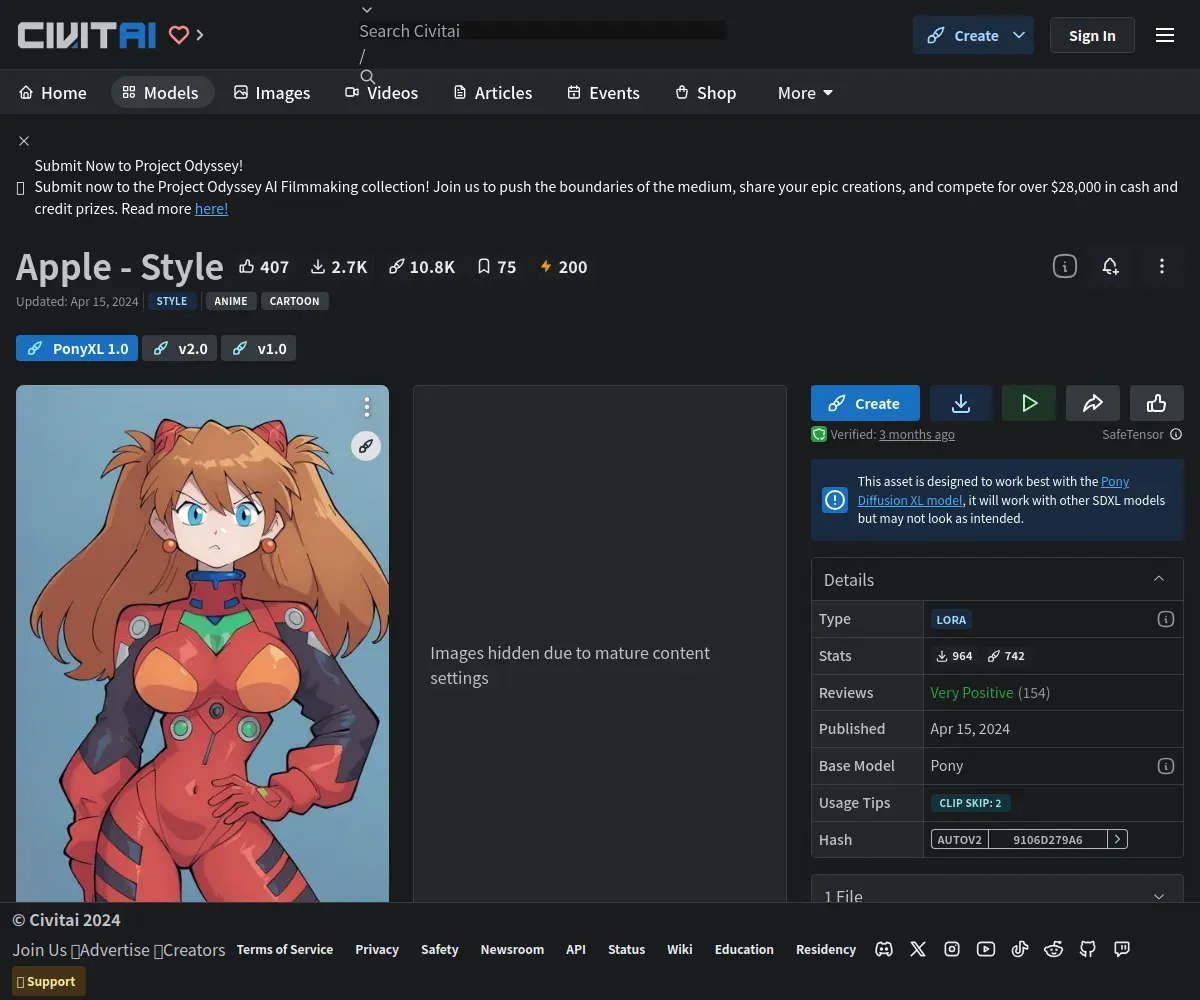Open the image's three-dot menu
The width and height of the screenshot is (1200, 1000).
click(367, 407)
